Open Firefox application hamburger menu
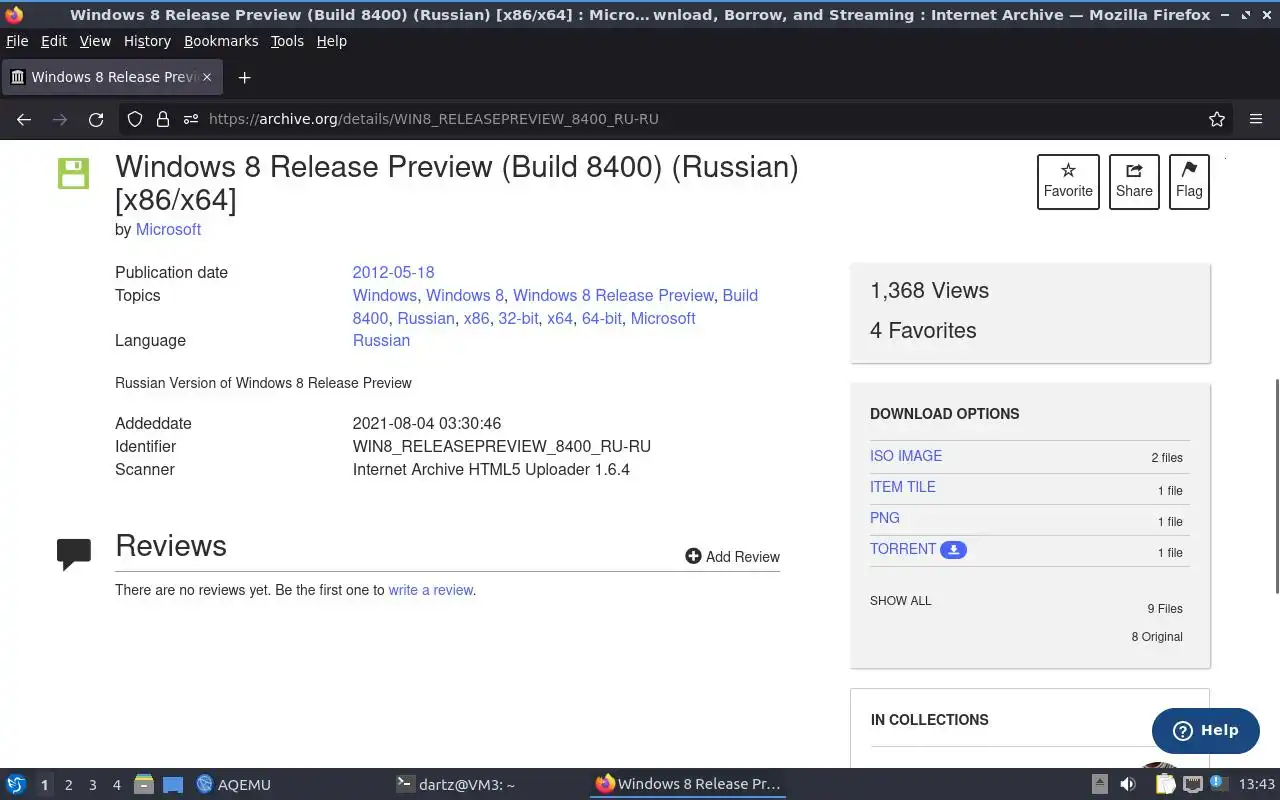 [x=1256, y=119]
